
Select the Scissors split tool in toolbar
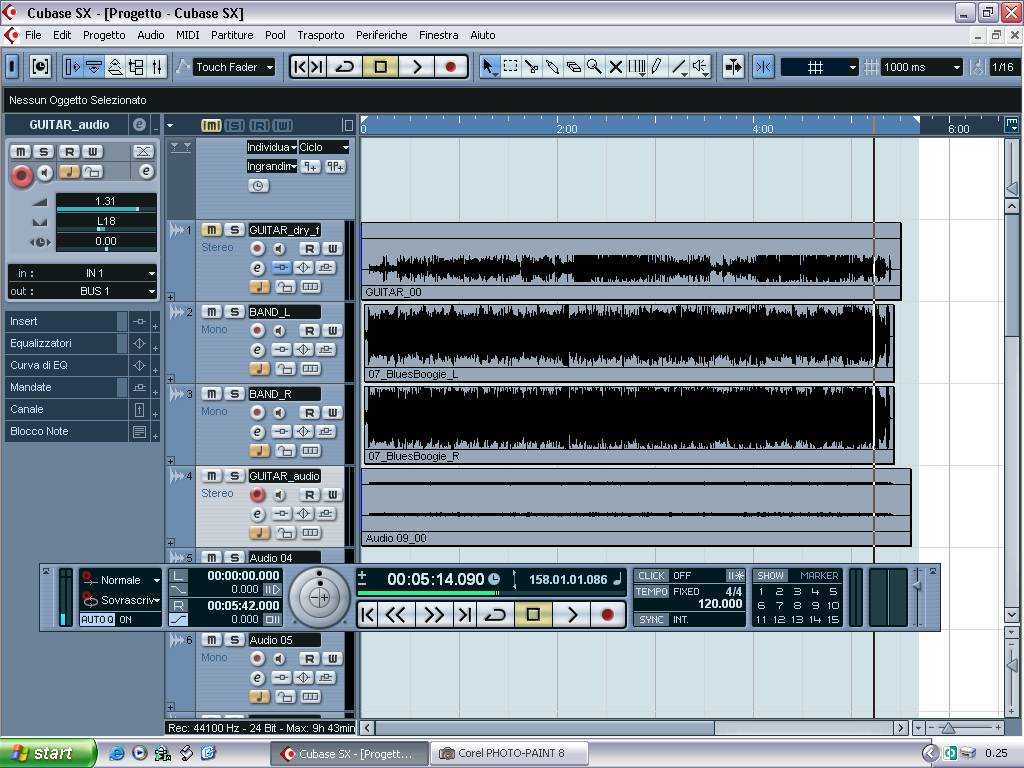[532, 67]
